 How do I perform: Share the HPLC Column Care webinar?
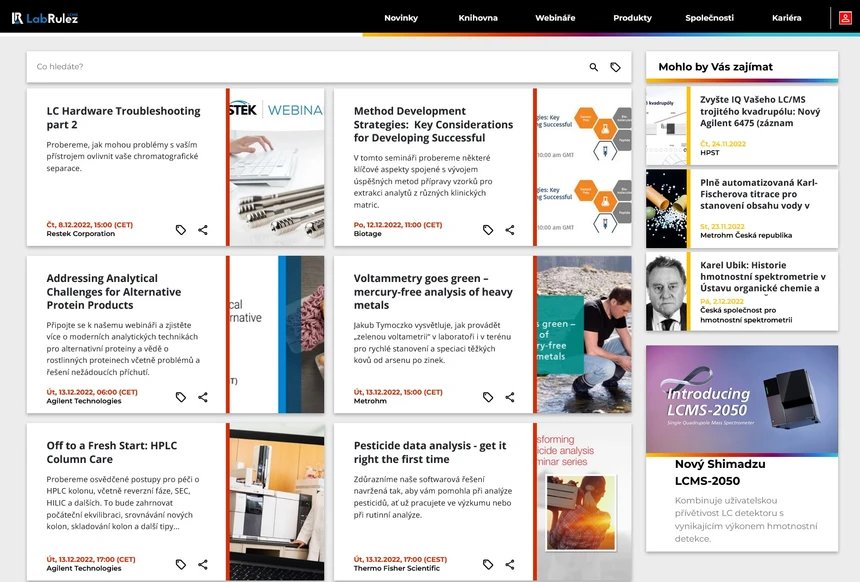coord(203,564)
